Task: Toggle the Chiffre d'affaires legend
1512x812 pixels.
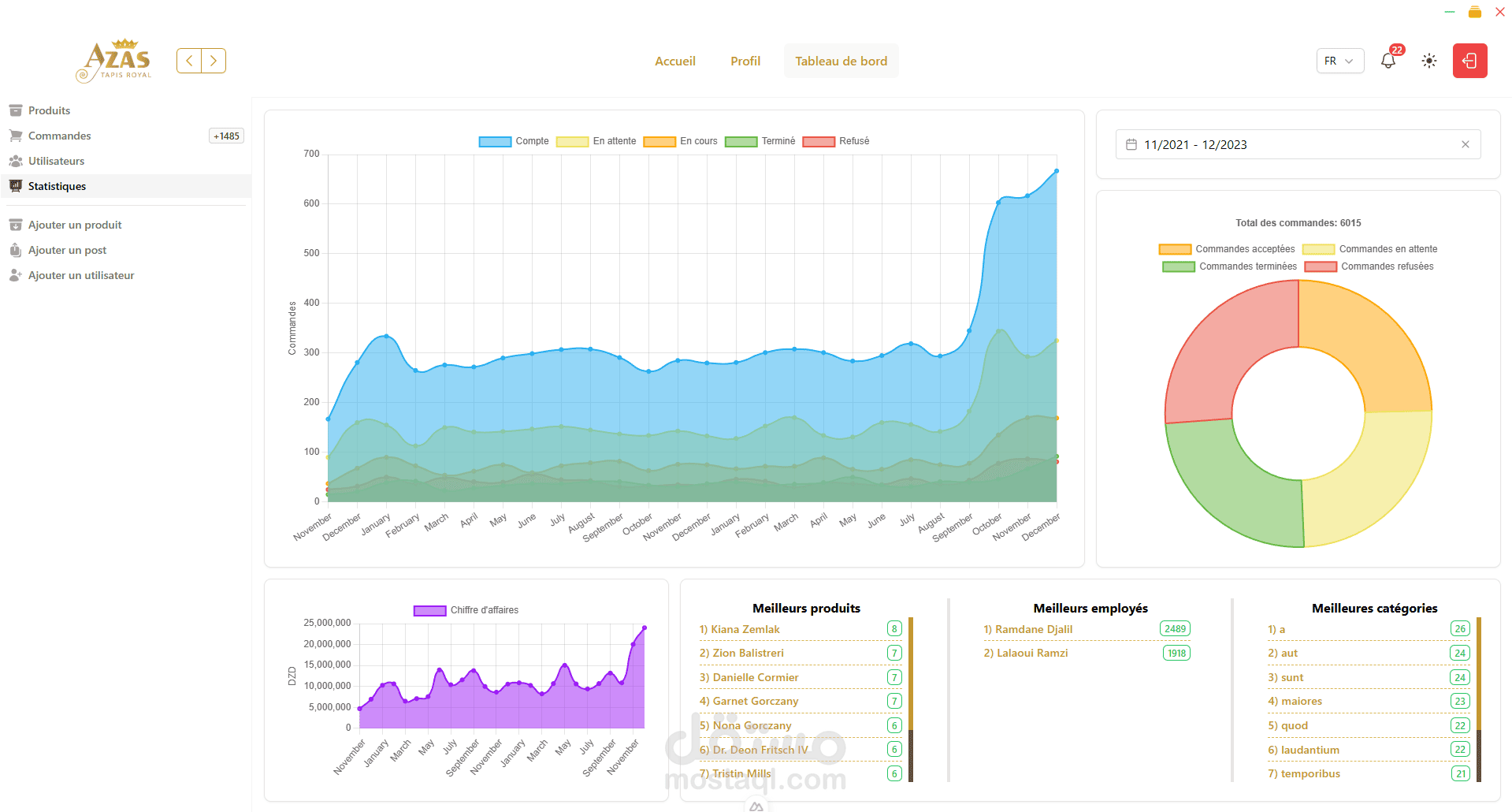Action: (466, 610)
